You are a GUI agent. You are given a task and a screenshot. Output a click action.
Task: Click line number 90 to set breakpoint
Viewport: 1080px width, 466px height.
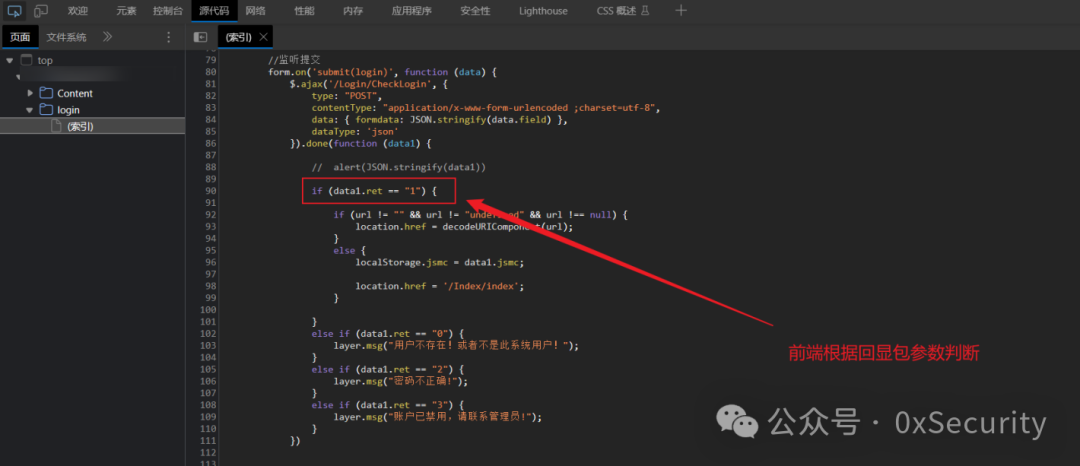pyautogui.click(x=211, y=191)
